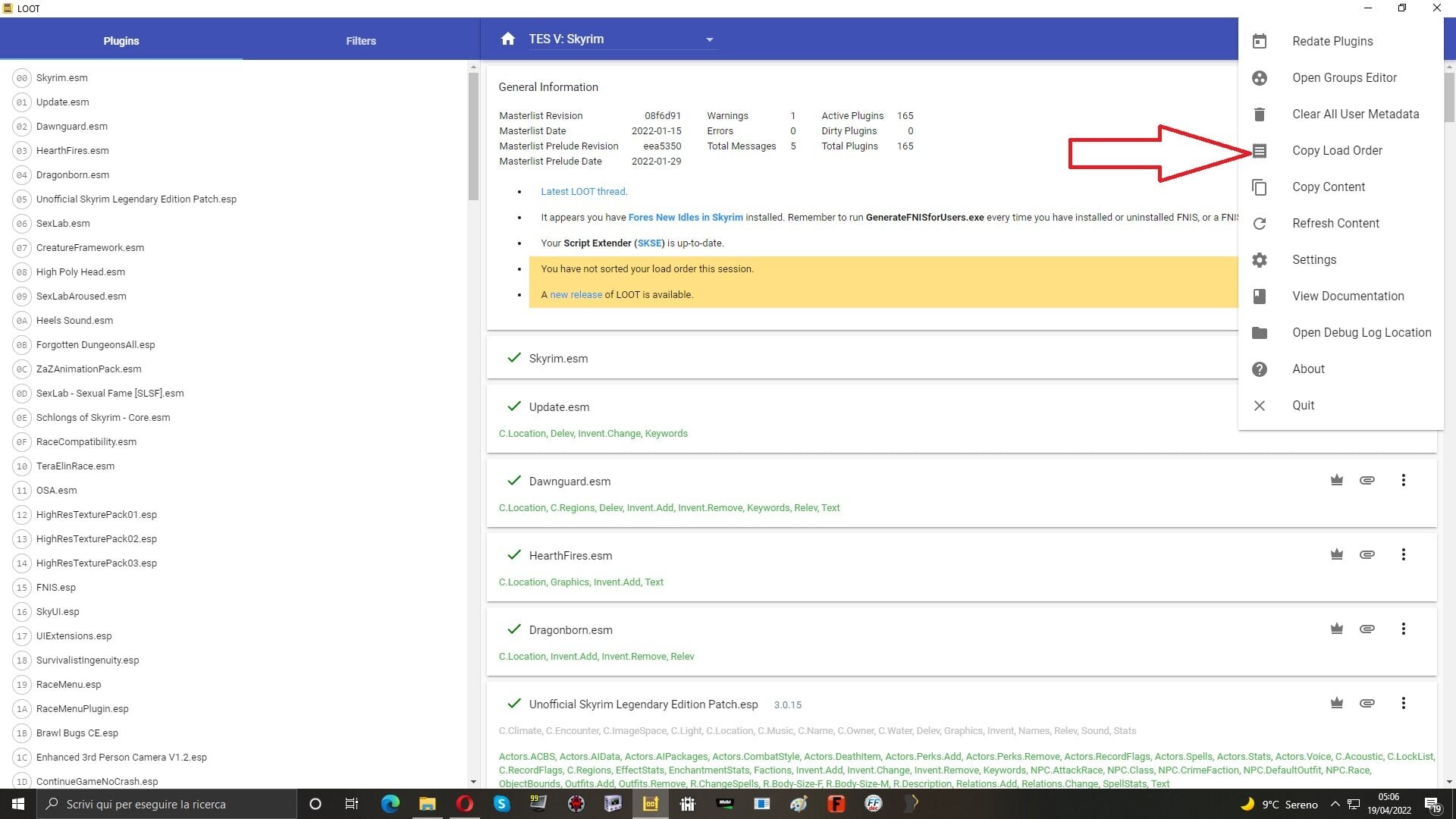Click the paperclip archive icon on Dragonborn.esm
This screenshot has height=819, width=1456.
pyautogui.click(x=1367, y=629)
